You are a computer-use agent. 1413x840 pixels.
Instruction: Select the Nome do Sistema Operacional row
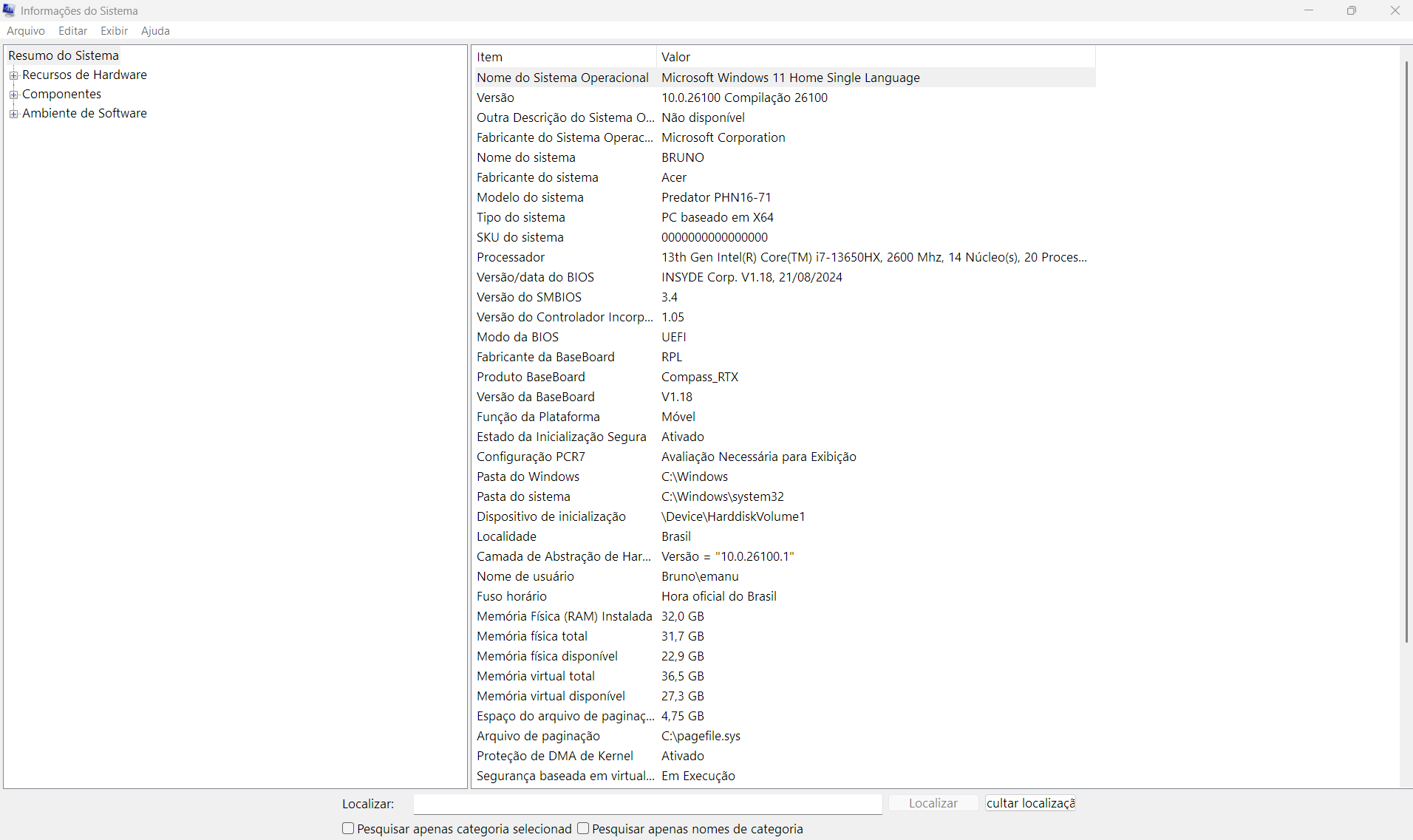(x=784, y=78)
